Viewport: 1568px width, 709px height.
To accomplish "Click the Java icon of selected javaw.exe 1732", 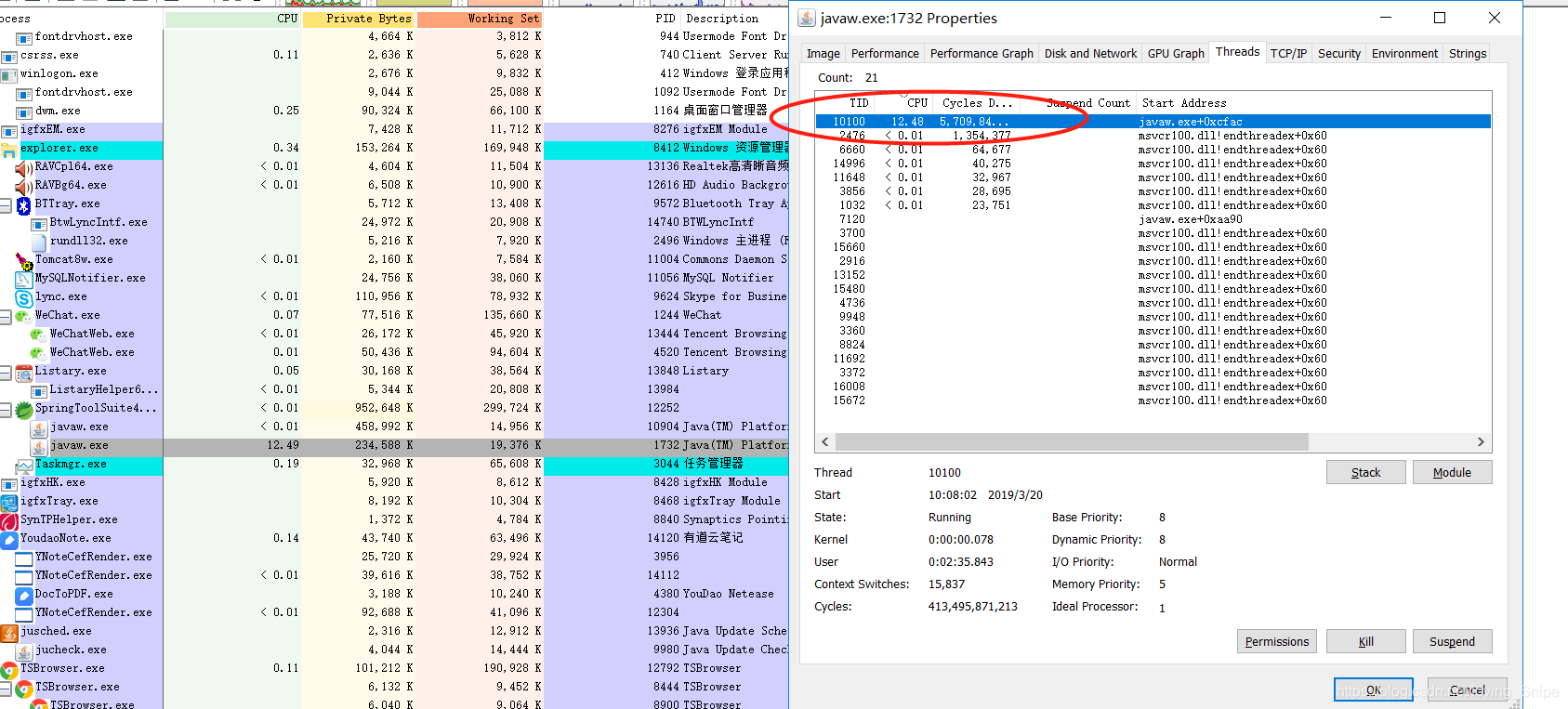I will pyautogui.click(x=39, y=446).
